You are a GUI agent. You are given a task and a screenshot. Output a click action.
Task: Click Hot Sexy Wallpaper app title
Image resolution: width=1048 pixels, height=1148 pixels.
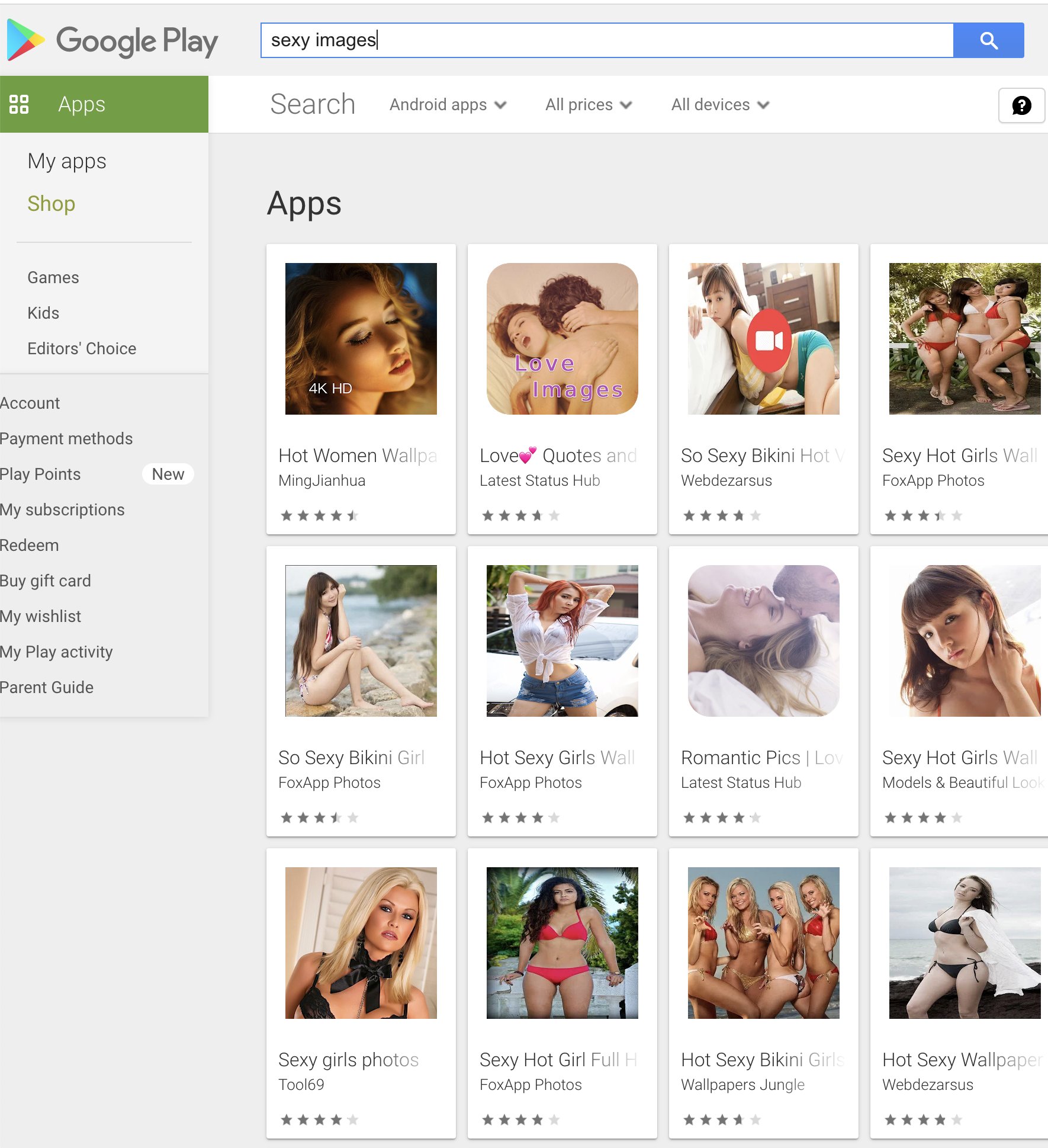tap(963, 1060)
